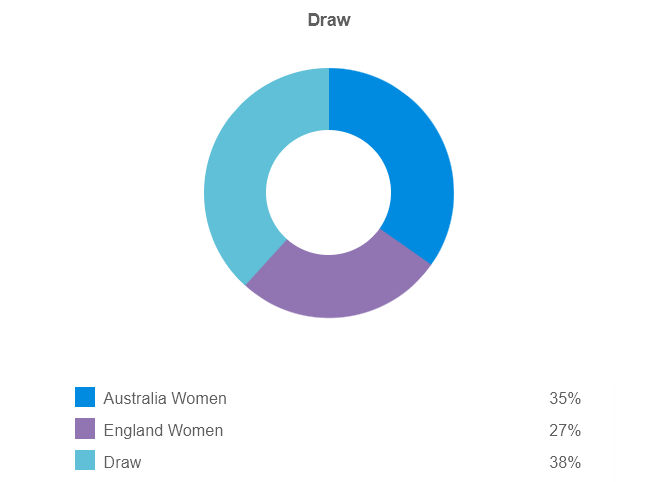This screenshot has width=648, height=482.
Task: Select the Draw legend label text
Action: 122,462
